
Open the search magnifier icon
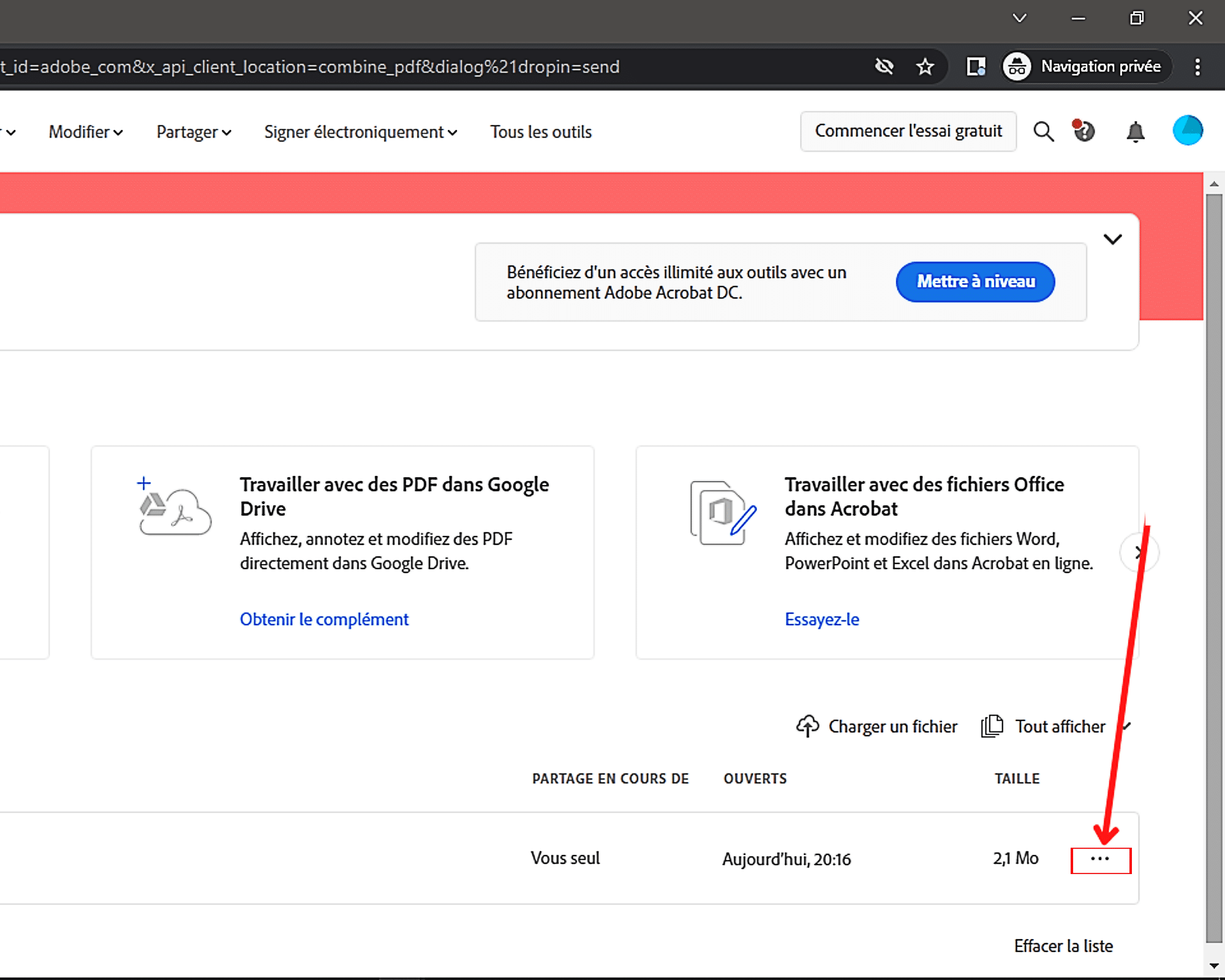coord(1044,132)
